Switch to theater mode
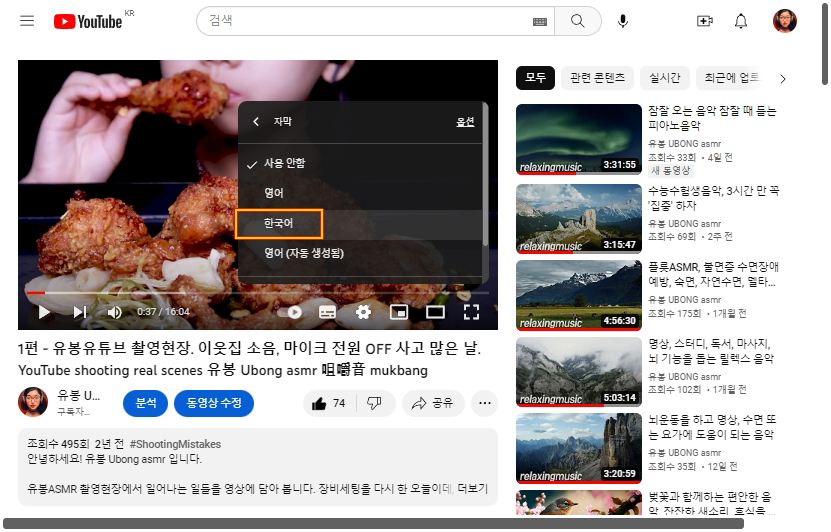The width and height of the screenshot is (831, 532). tap(435, 312)
